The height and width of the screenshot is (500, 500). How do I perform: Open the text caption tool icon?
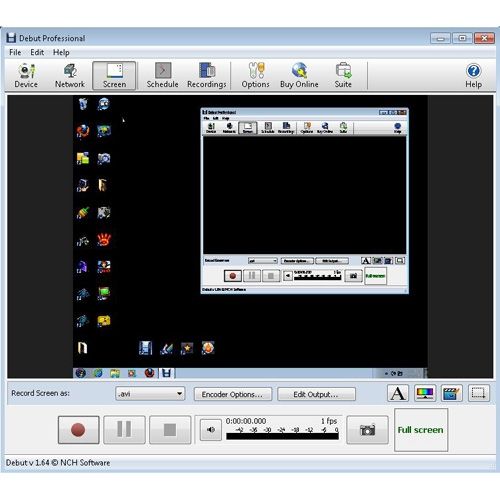(x=398, y=393)
